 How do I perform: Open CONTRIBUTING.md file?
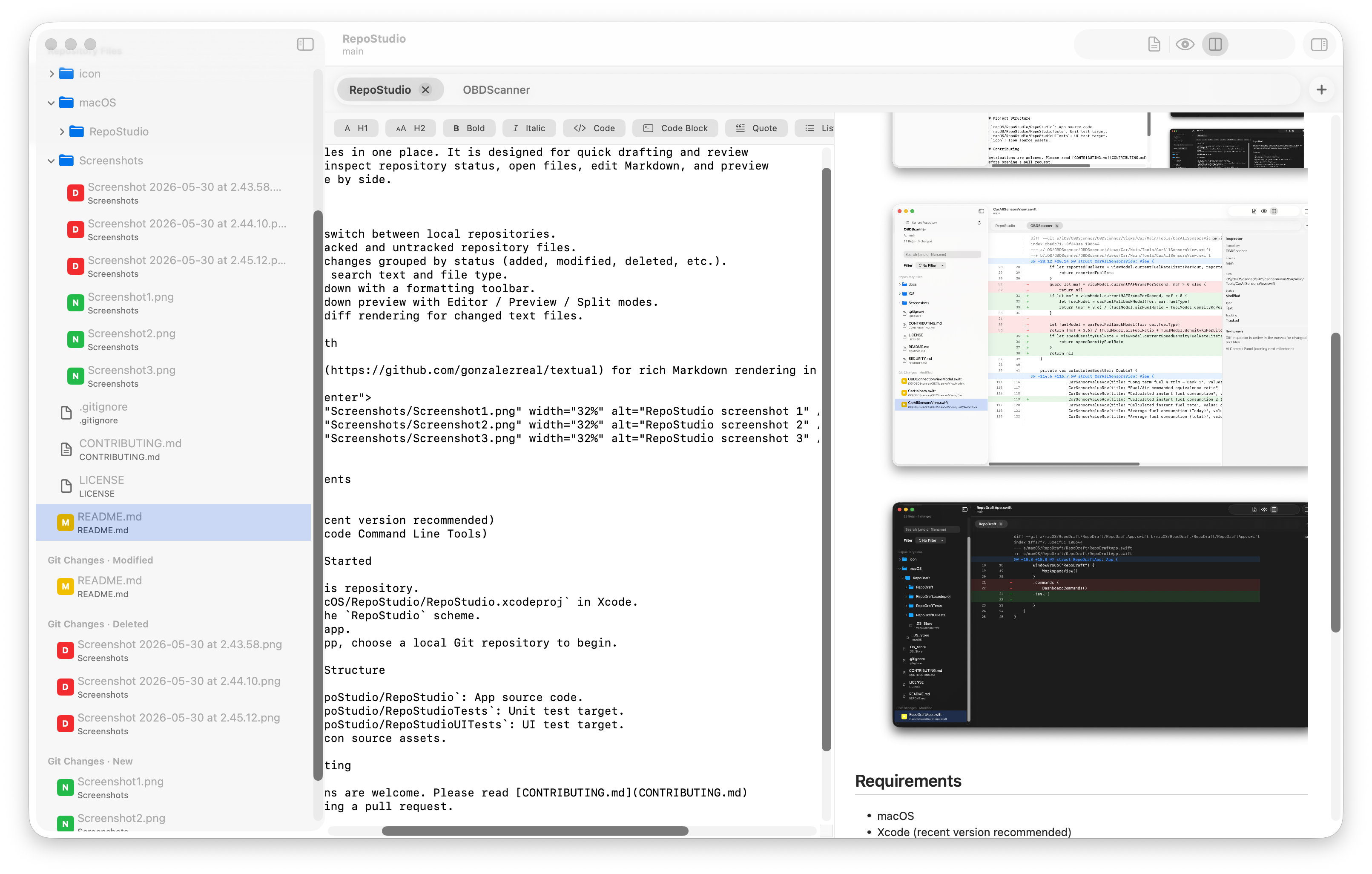173,449
